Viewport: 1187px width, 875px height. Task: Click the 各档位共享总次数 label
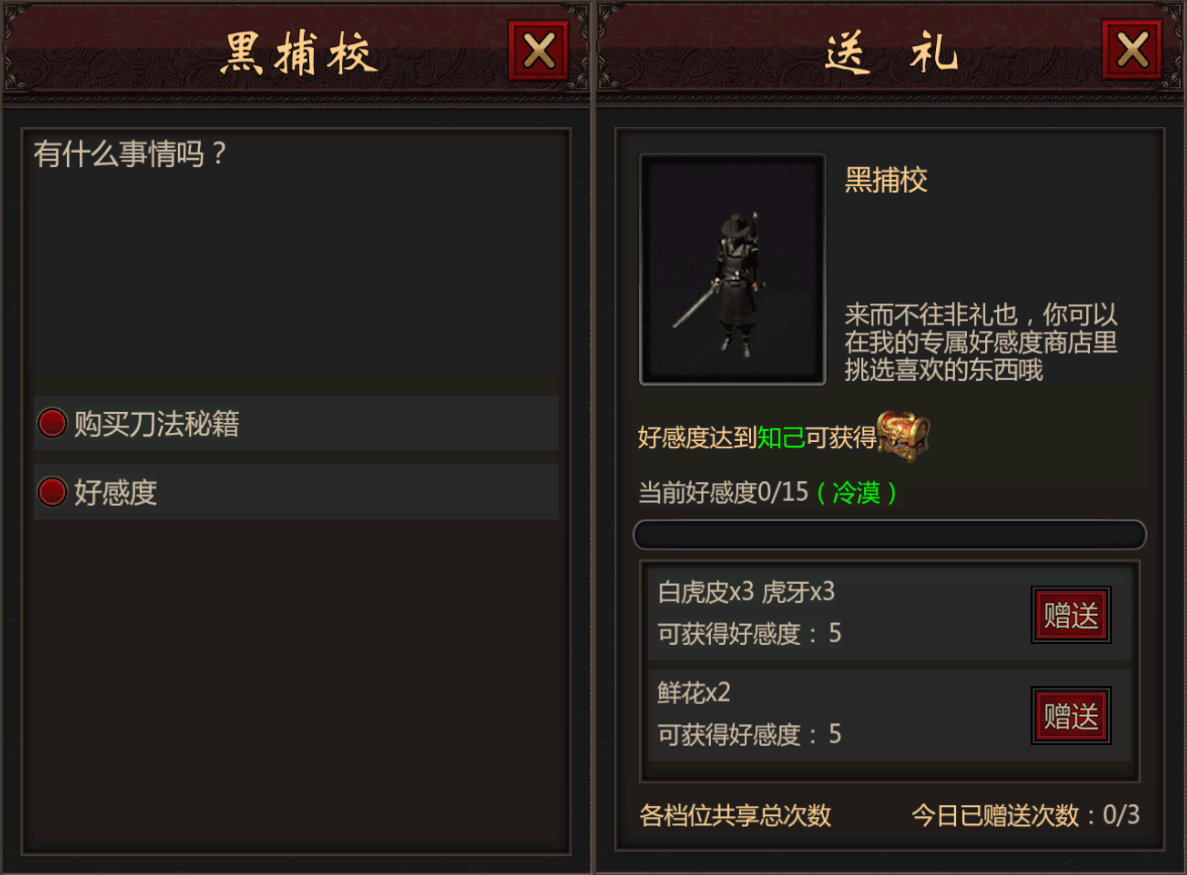tap(735, 815)
